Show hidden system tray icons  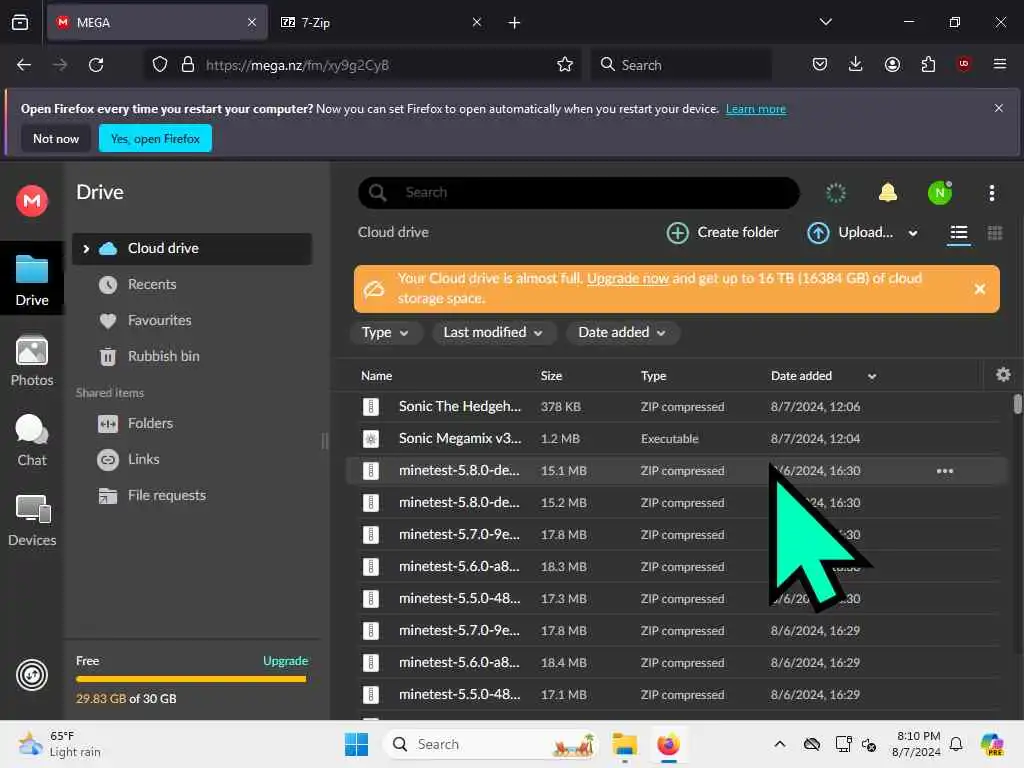[780, 744]
